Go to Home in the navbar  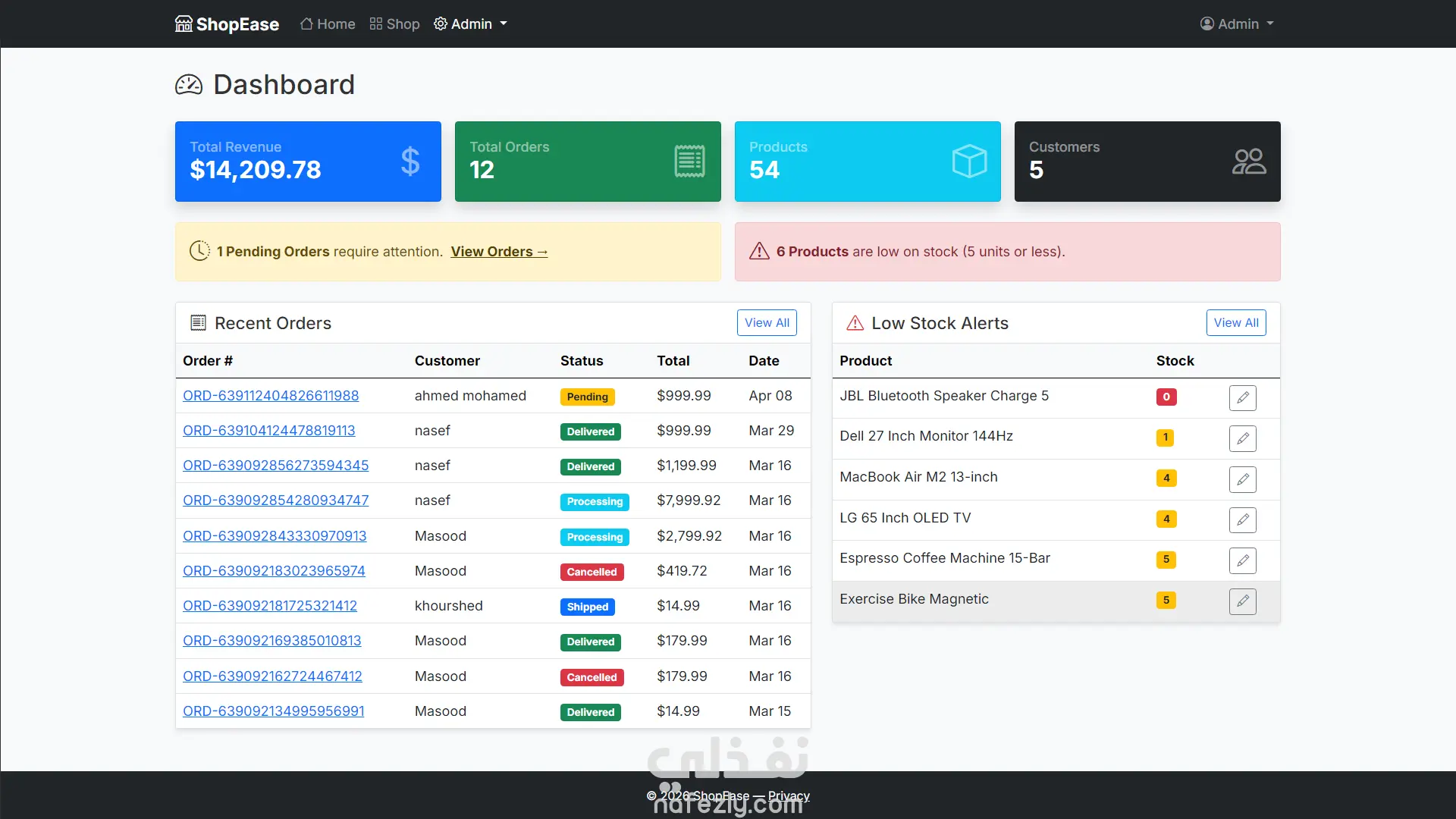[x=328, y=24]
